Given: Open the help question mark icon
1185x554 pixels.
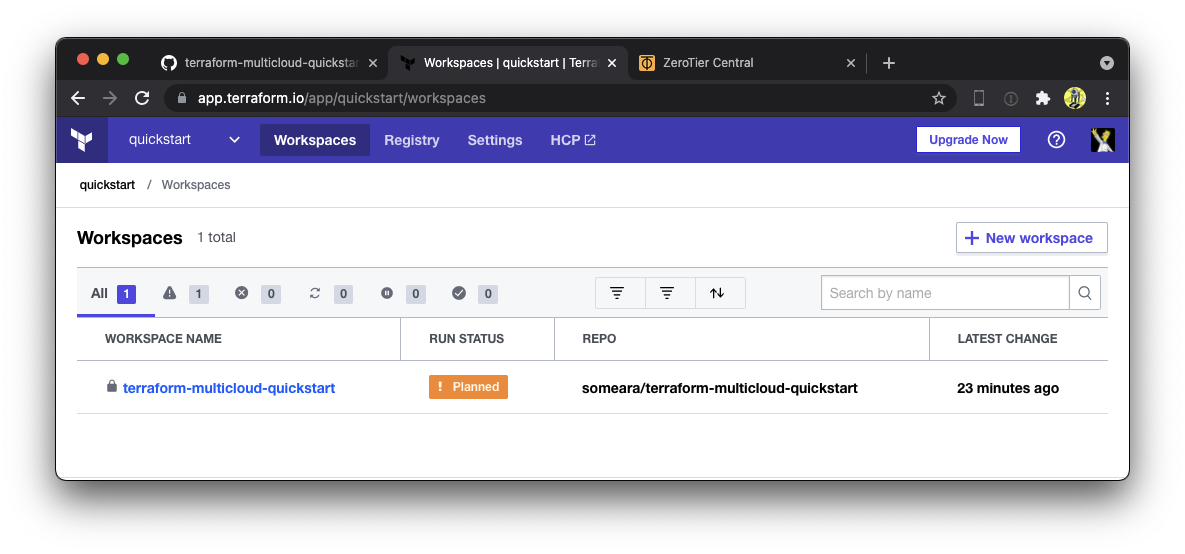Looking at the screenshot, I should (x=1057, y=140).
